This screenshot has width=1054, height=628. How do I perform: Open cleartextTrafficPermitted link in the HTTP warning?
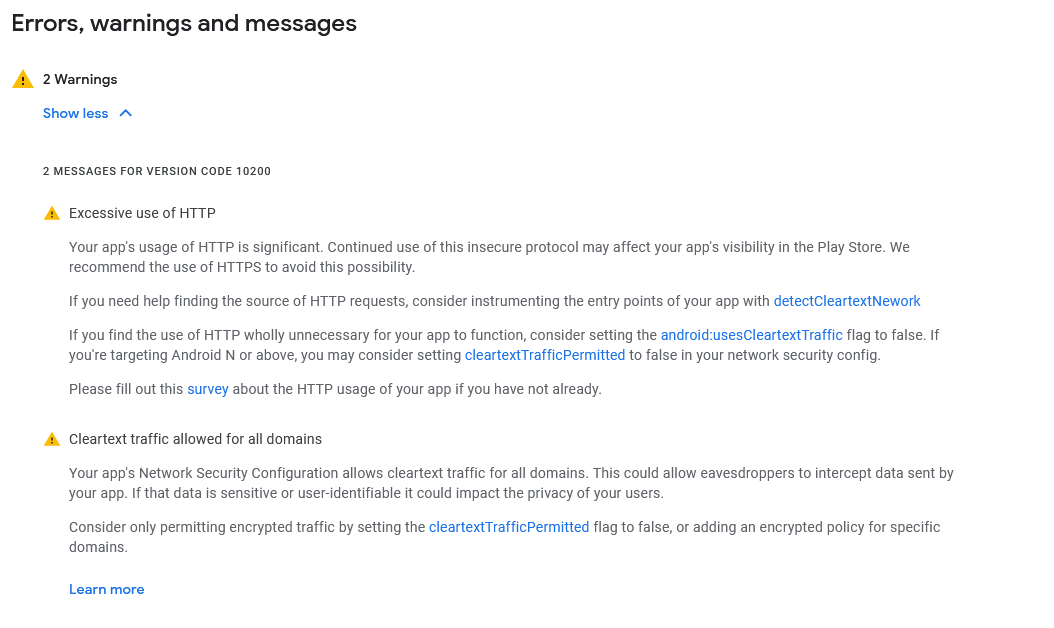click(545, 355)
